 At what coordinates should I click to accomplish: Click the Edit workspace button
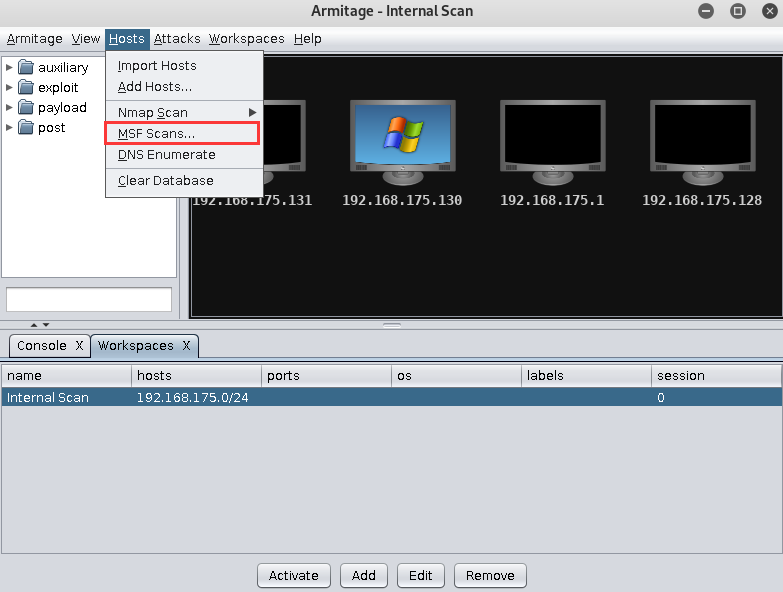420,576
